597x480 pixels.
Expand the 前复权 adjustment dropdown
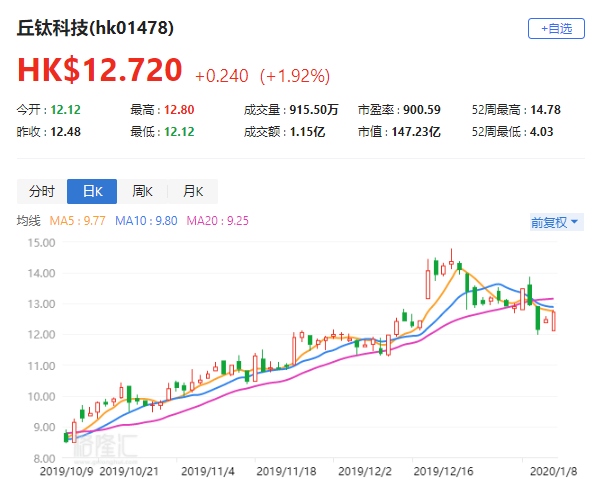[557, 222]
